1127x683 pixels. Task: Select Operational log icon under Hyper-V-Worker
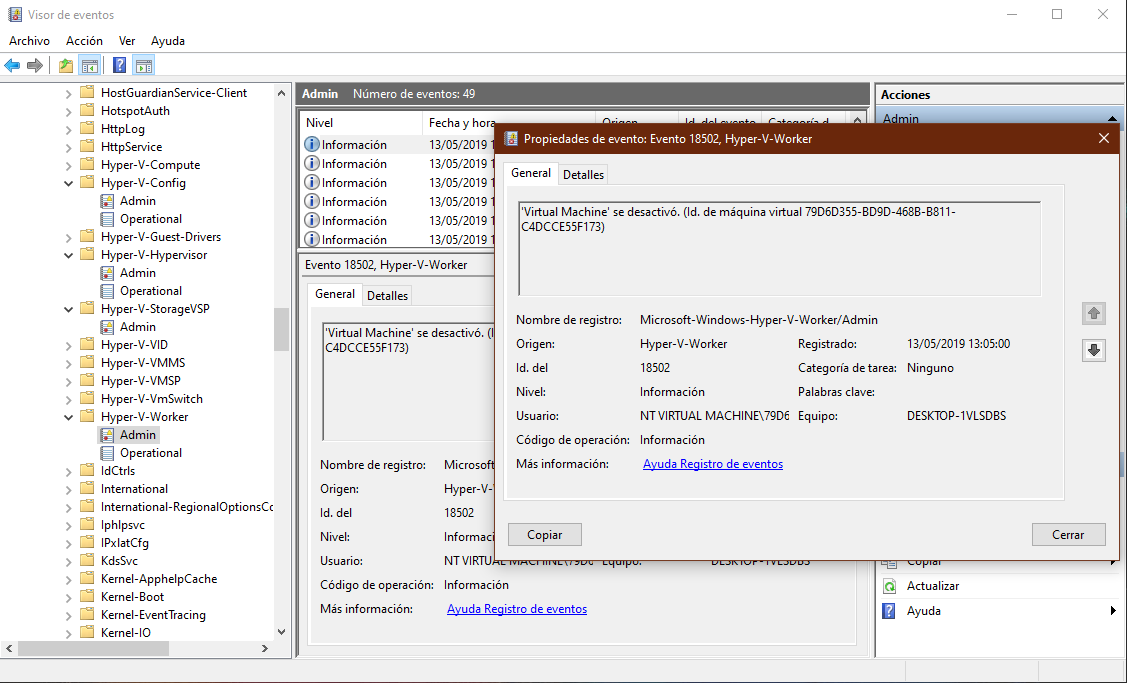(x=107, y=453)
